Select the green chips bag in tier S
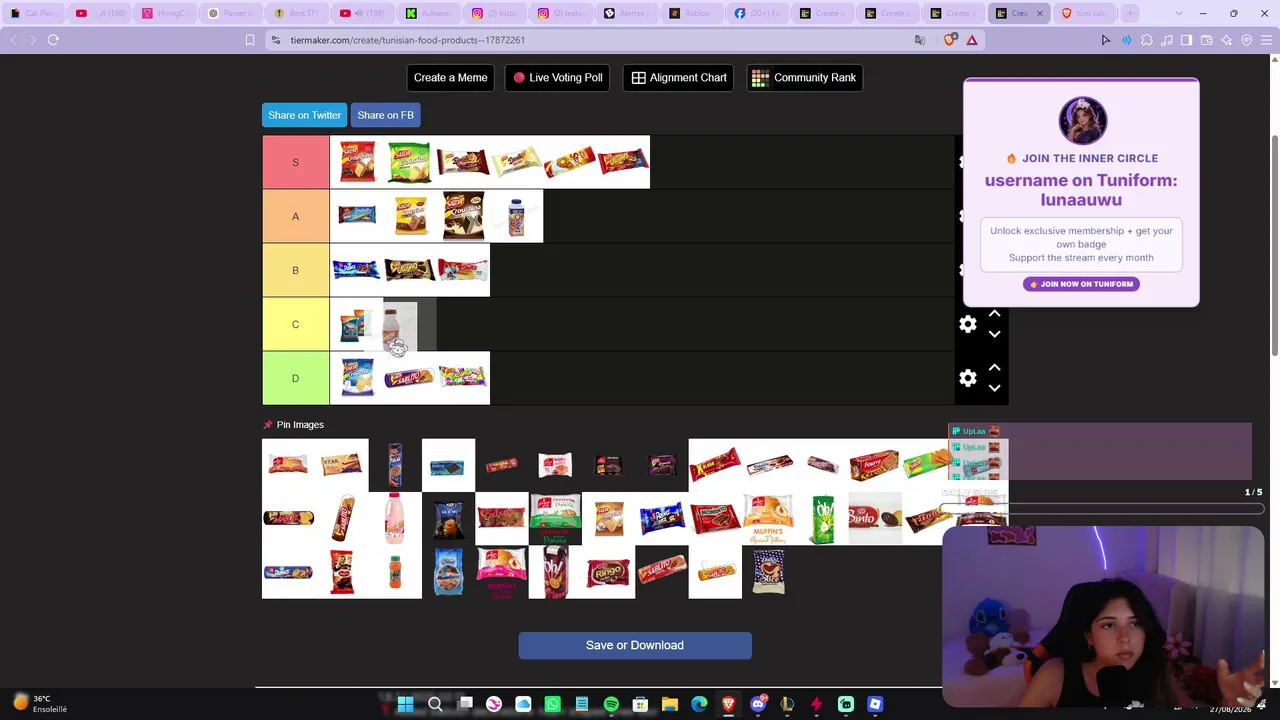 tap(409, 162)
